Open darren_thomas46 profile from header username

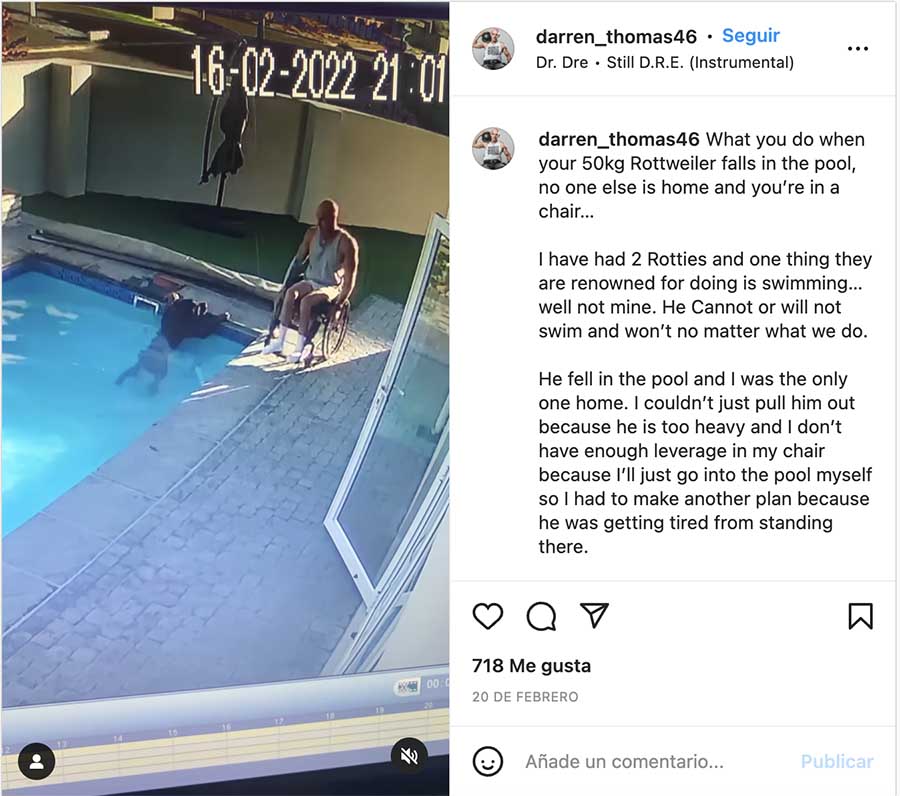pyautogui.click(x=616, y=37)
